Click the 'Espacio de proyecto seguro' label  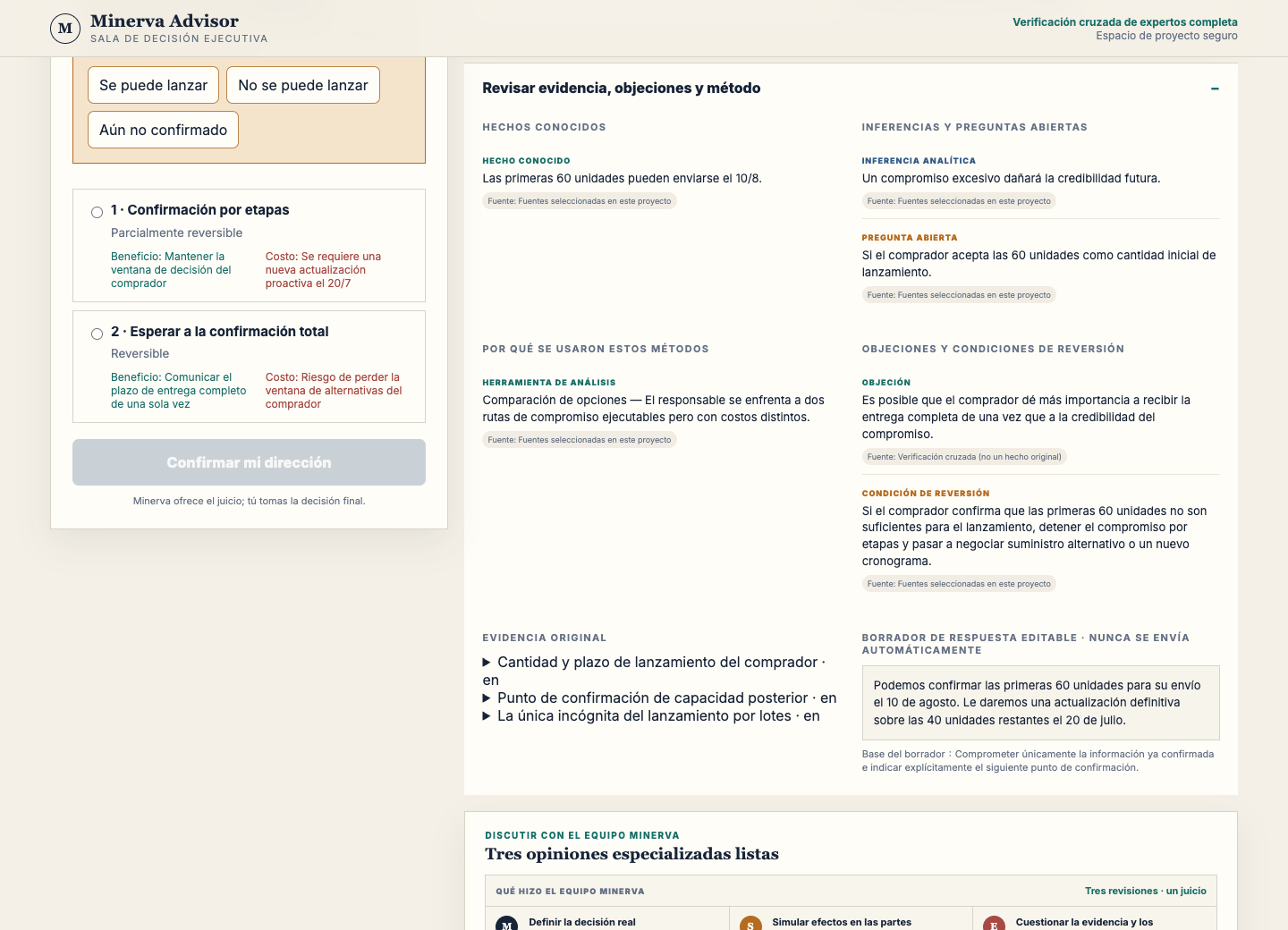click(x=1167, y=36)
